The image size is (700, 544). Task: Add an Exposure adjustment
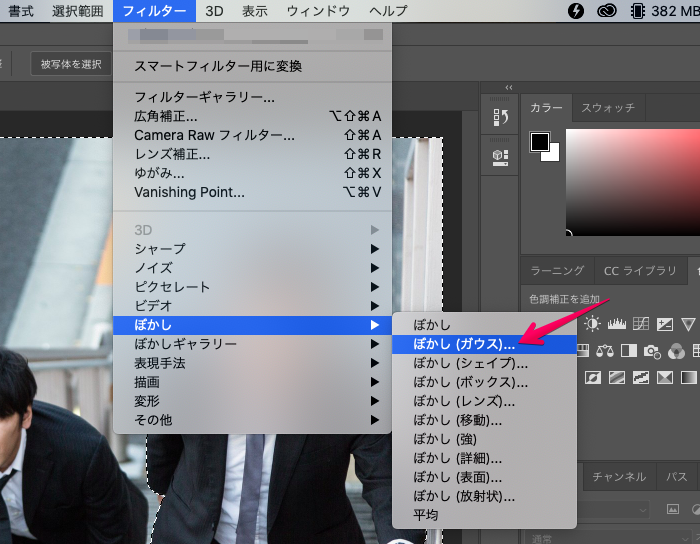tap(664, 324)
